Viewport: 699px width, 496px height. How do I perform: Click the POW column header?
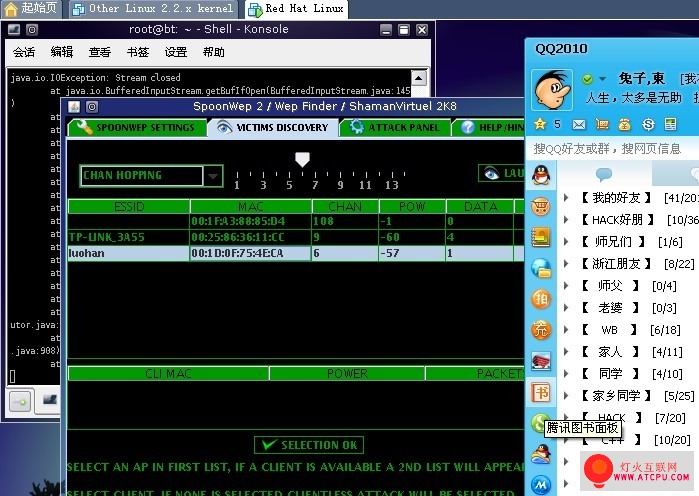[x=412, y=206]
